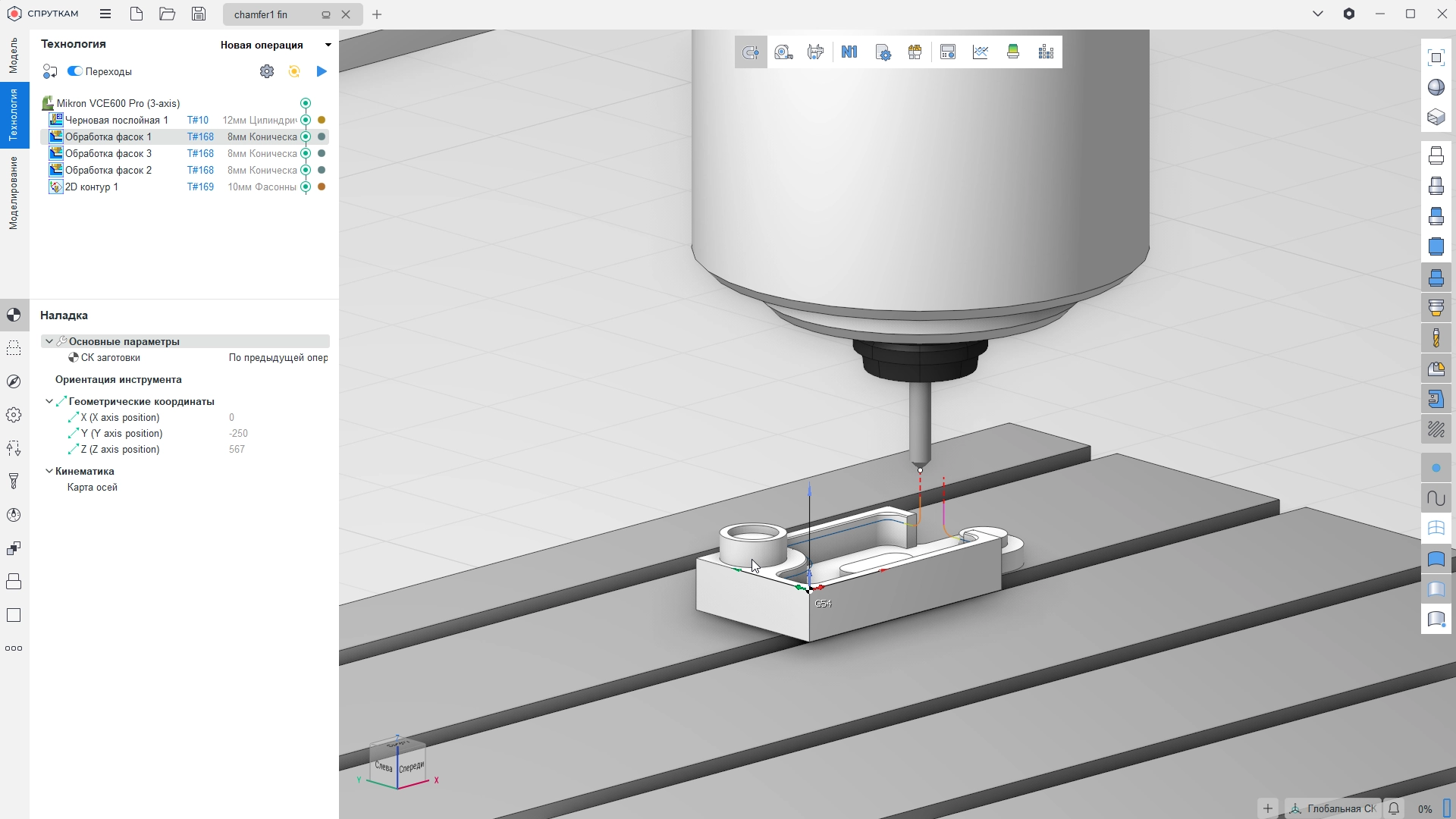Open the machine control panel icon
1456x819 pixels.
pyautogui.click(x=948, y=52)
